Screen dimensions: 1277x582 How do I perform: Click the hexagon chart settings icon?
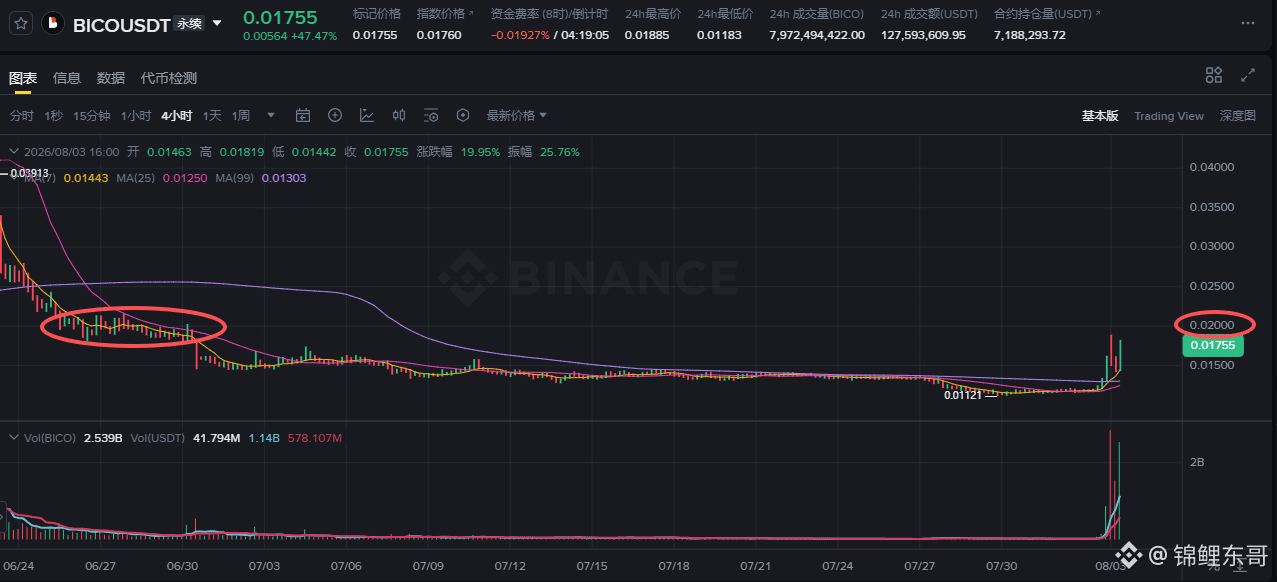(x=463, y=115)
